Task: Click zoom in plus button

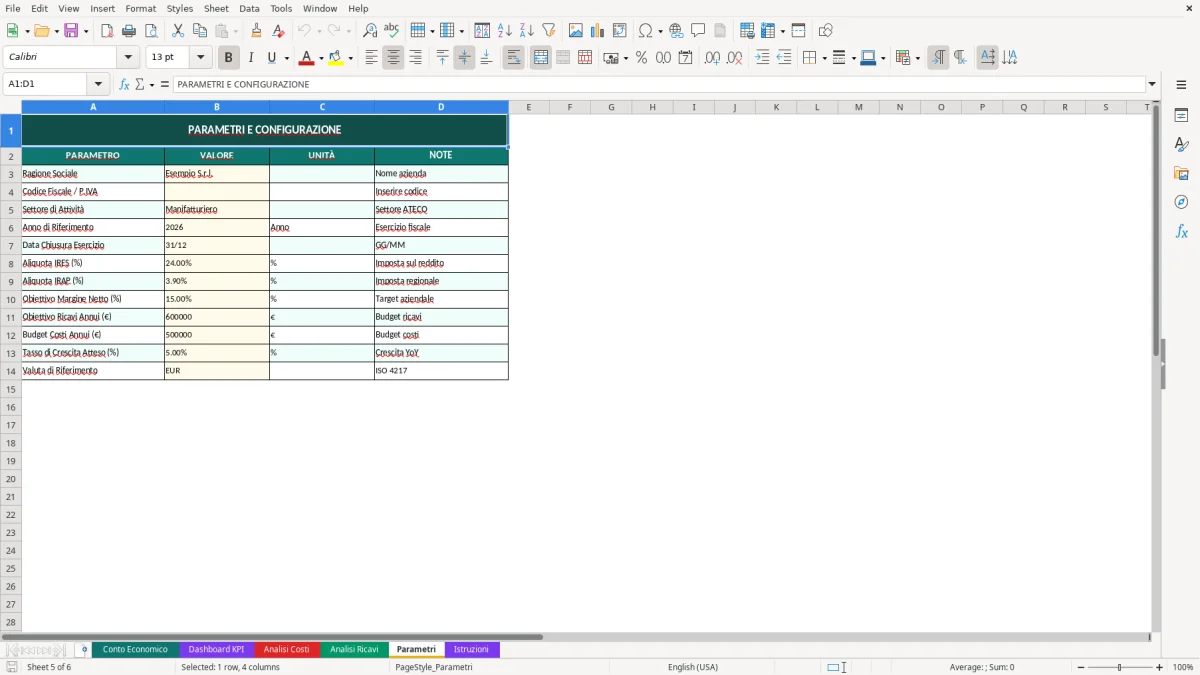Action: click(x=1159, y=667)
